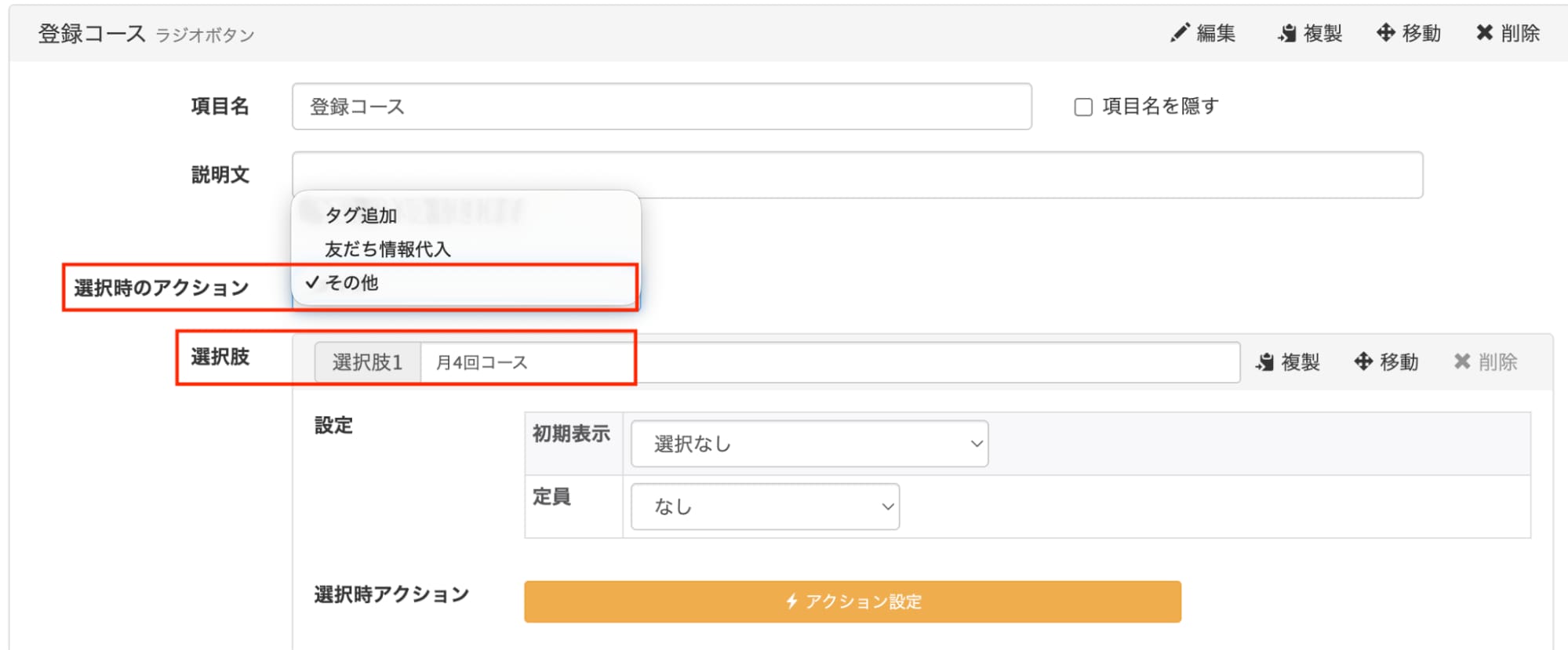Click the 選択肢1 field with 月4回コース
The image size is (1568, 650).
(x=830, y=362)
